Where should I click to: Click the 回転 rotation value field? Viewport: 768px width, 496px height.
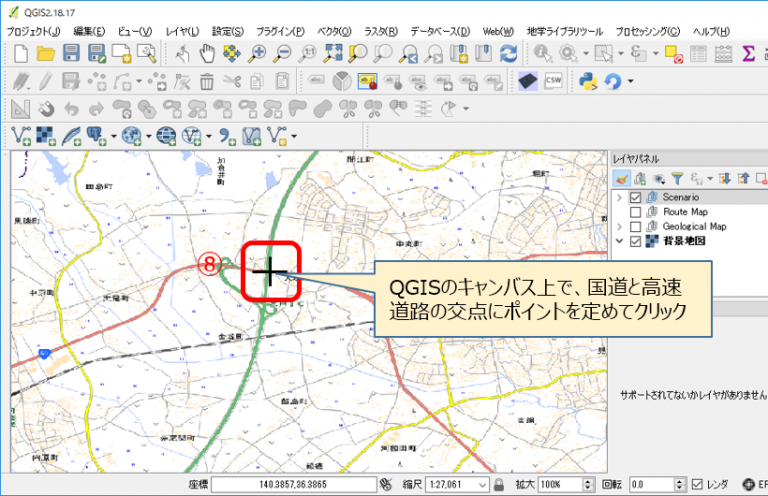pos(651,485)
